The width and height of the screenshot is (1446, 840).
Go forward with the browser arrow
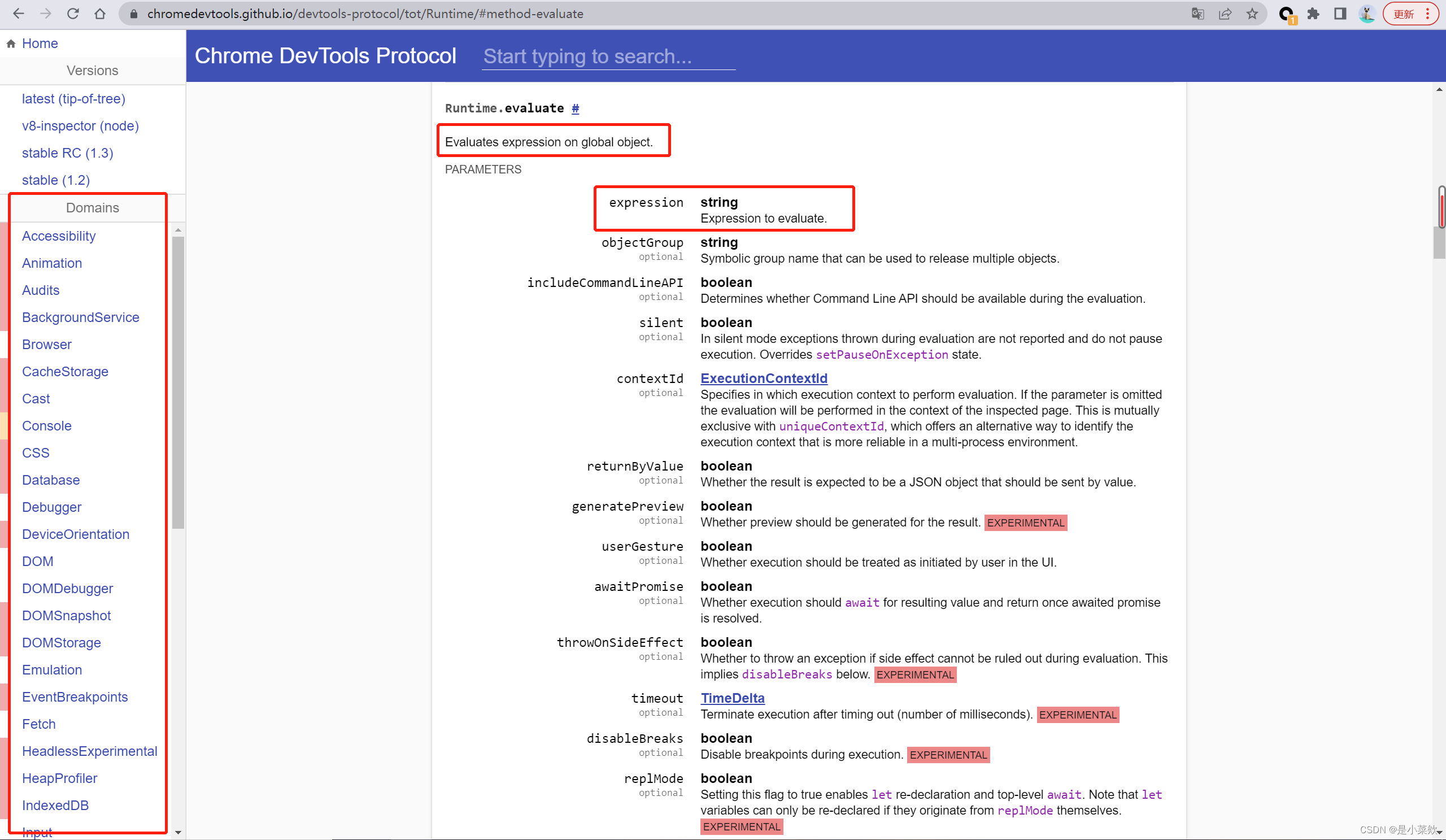coord(46,14)
